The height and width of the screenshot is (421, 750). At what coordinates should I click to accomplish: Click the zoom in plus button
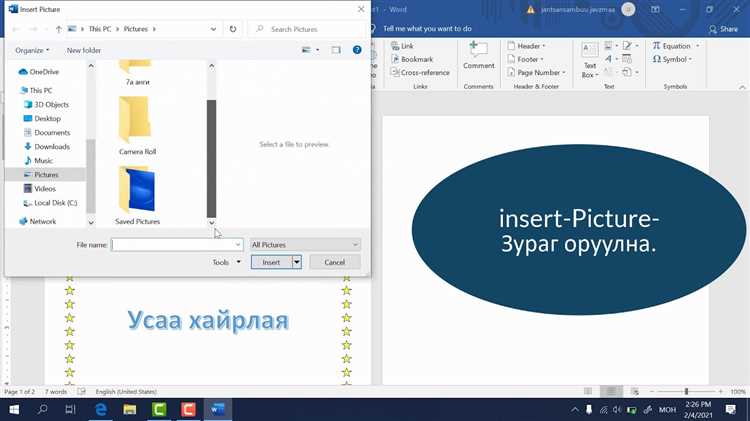[721, 391]
